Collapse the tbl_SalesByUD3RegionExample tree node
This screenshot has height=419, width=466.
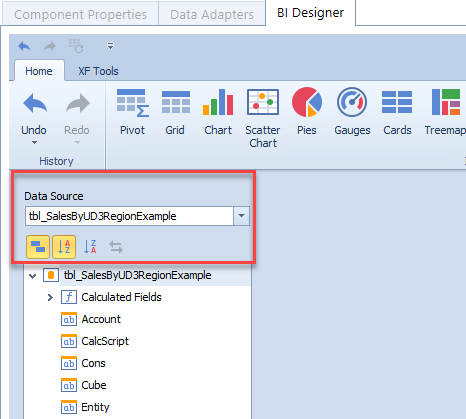(x=33, y=276)
